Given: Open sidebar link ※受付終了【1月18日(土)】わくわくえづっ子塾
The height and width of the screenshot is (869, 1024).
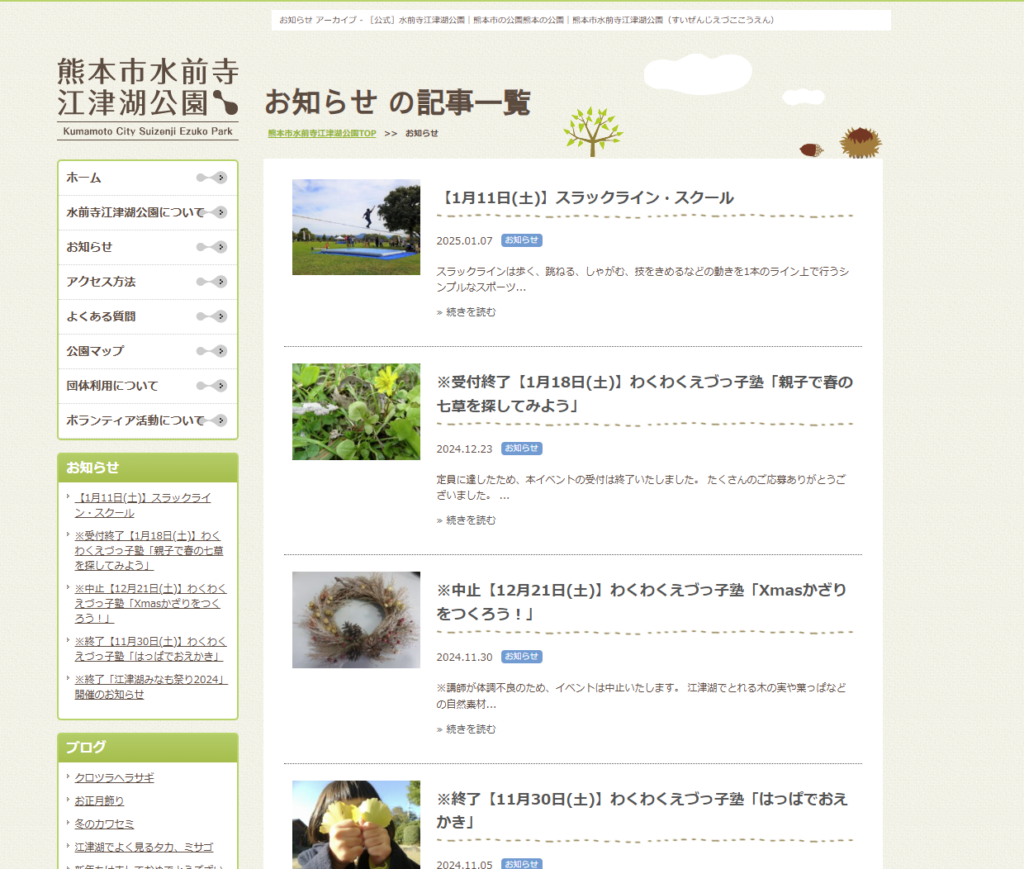Looking at the screenshot, I should [x=148, y=550].
